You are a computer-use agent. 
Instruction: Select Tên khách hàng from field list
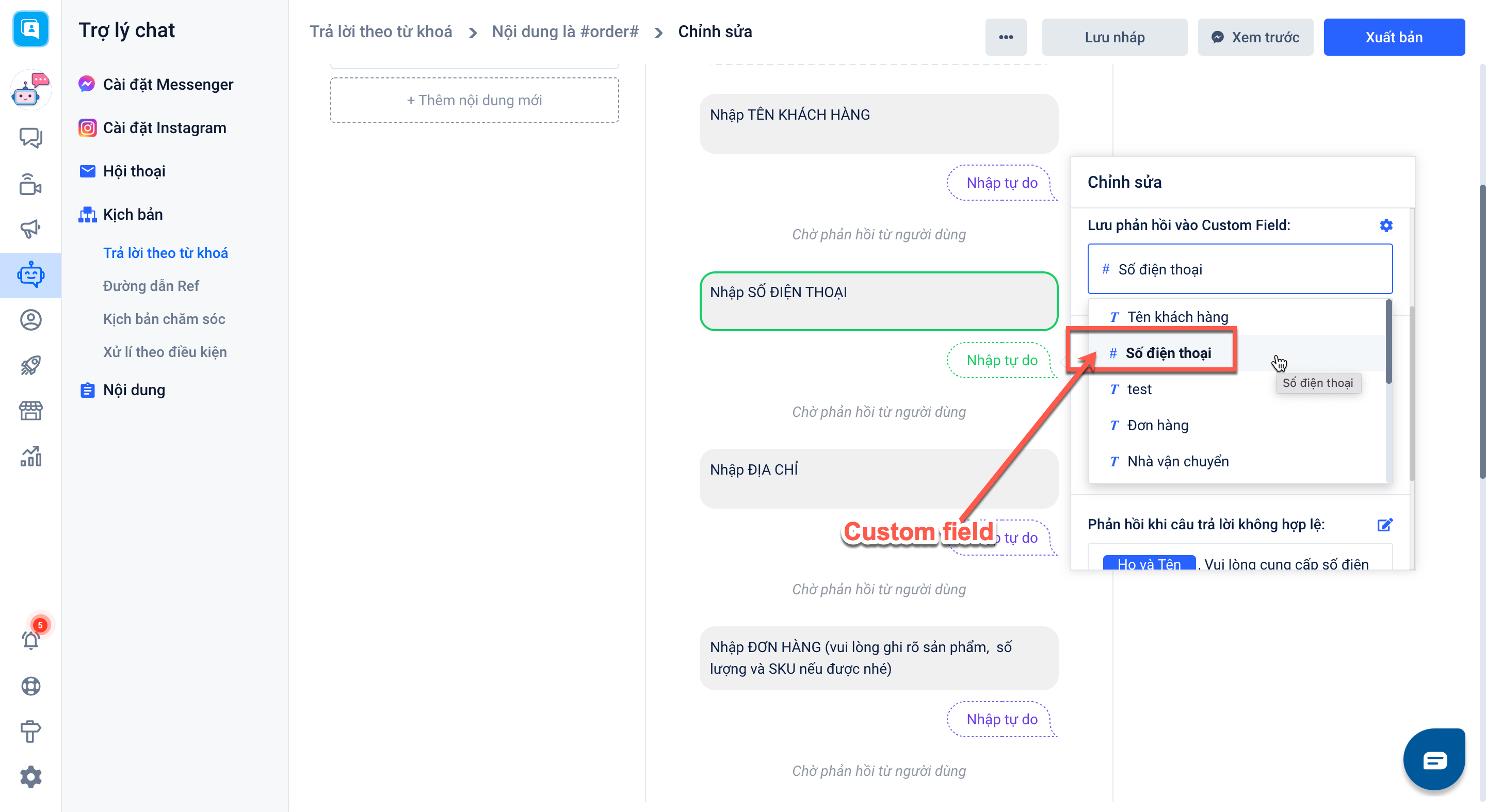[x=1177, y=317]
